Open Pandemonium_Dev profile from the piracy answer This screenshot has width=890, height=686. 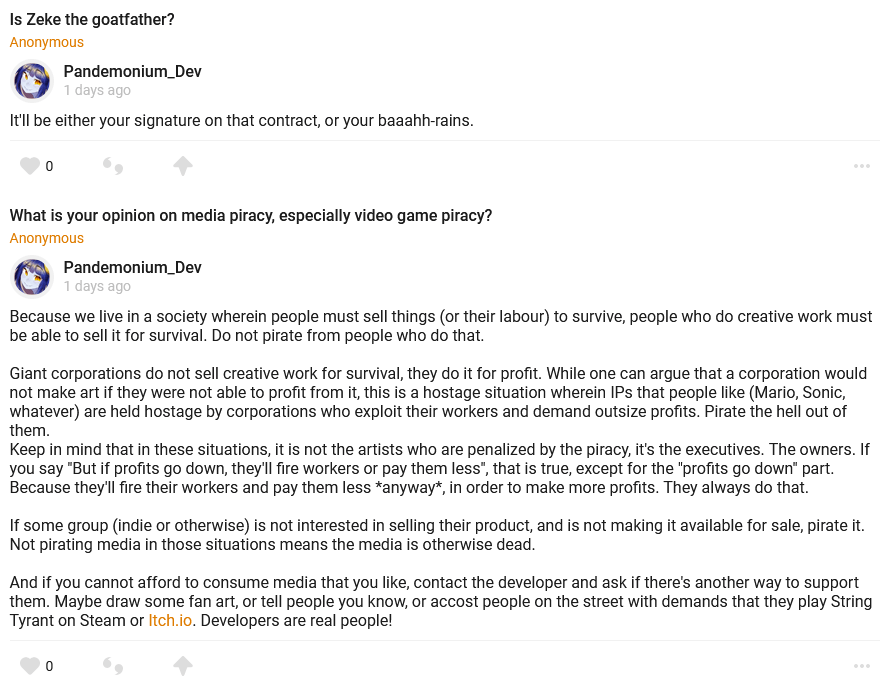[132, 267]
